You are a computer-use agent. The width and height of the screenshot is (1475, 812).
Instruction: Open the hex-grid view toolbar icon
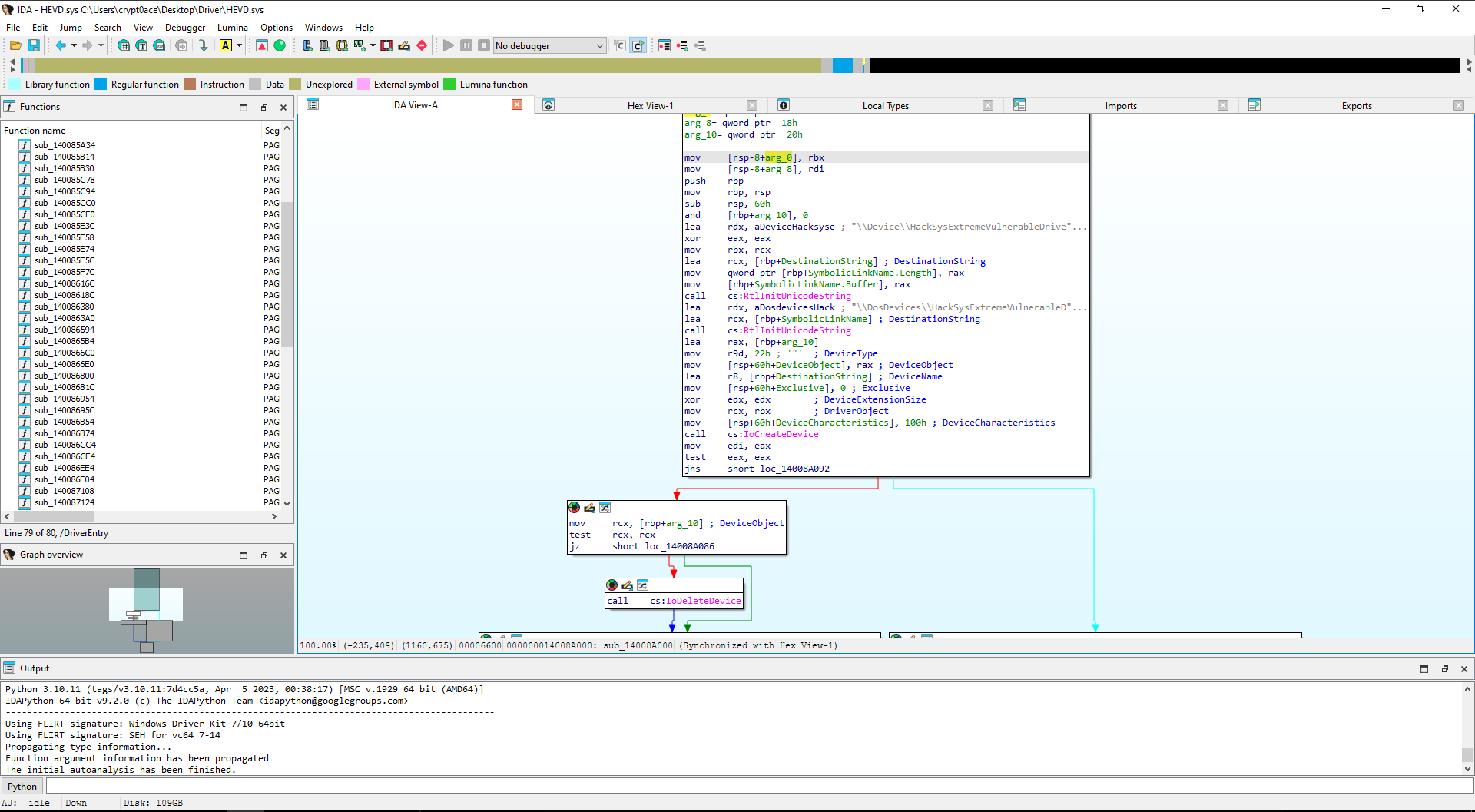(x=124, y=46)
